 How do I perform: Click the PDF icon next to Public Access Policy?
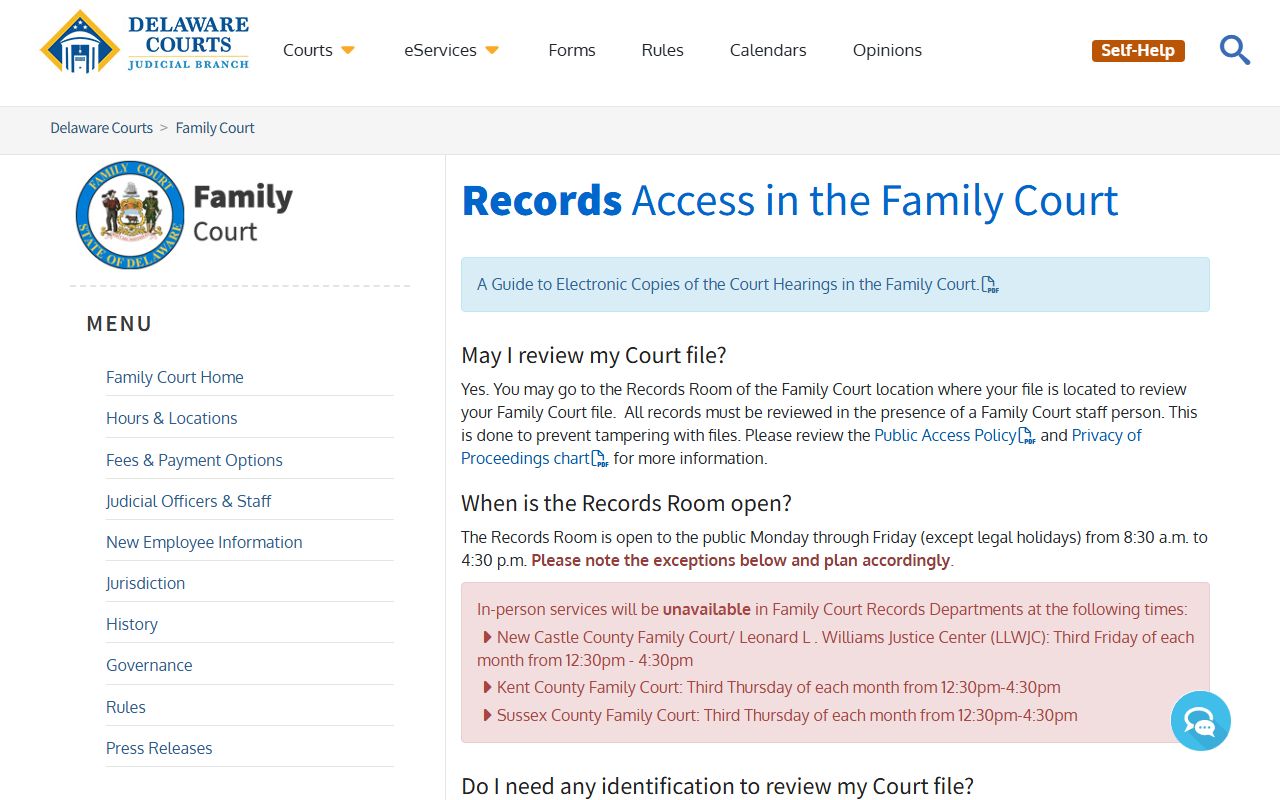tap(1027, 436)
